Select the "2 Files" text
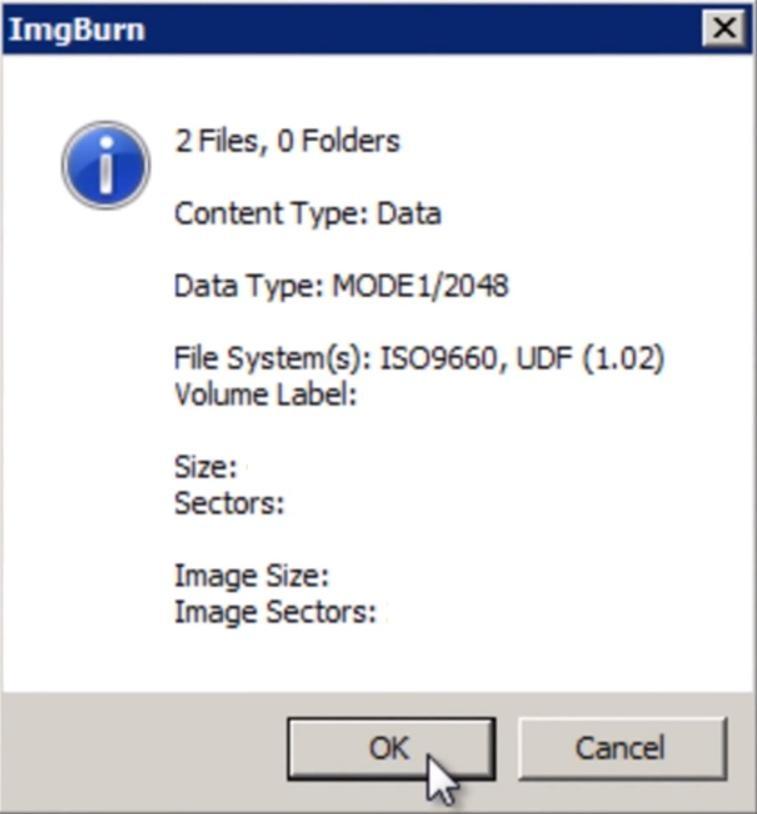Screen dimensions: 757x814 click(x=221, y=141)
